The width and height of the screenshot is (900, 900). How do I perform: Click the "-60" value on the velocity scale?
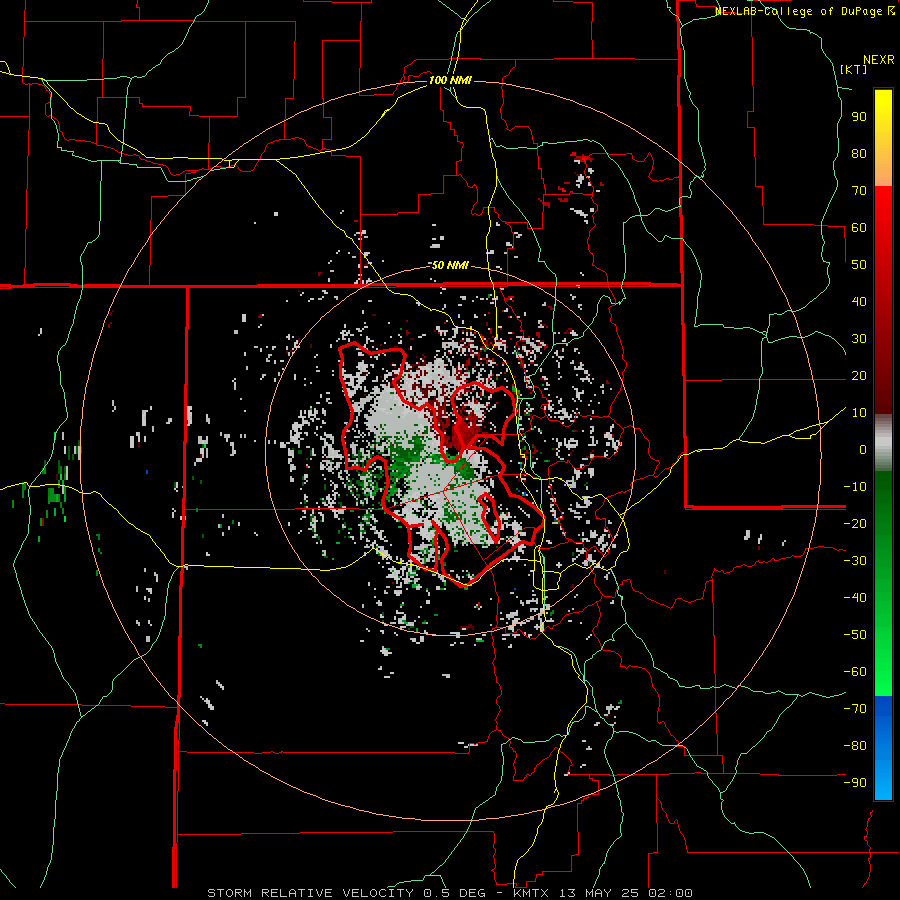pos(855,672)
